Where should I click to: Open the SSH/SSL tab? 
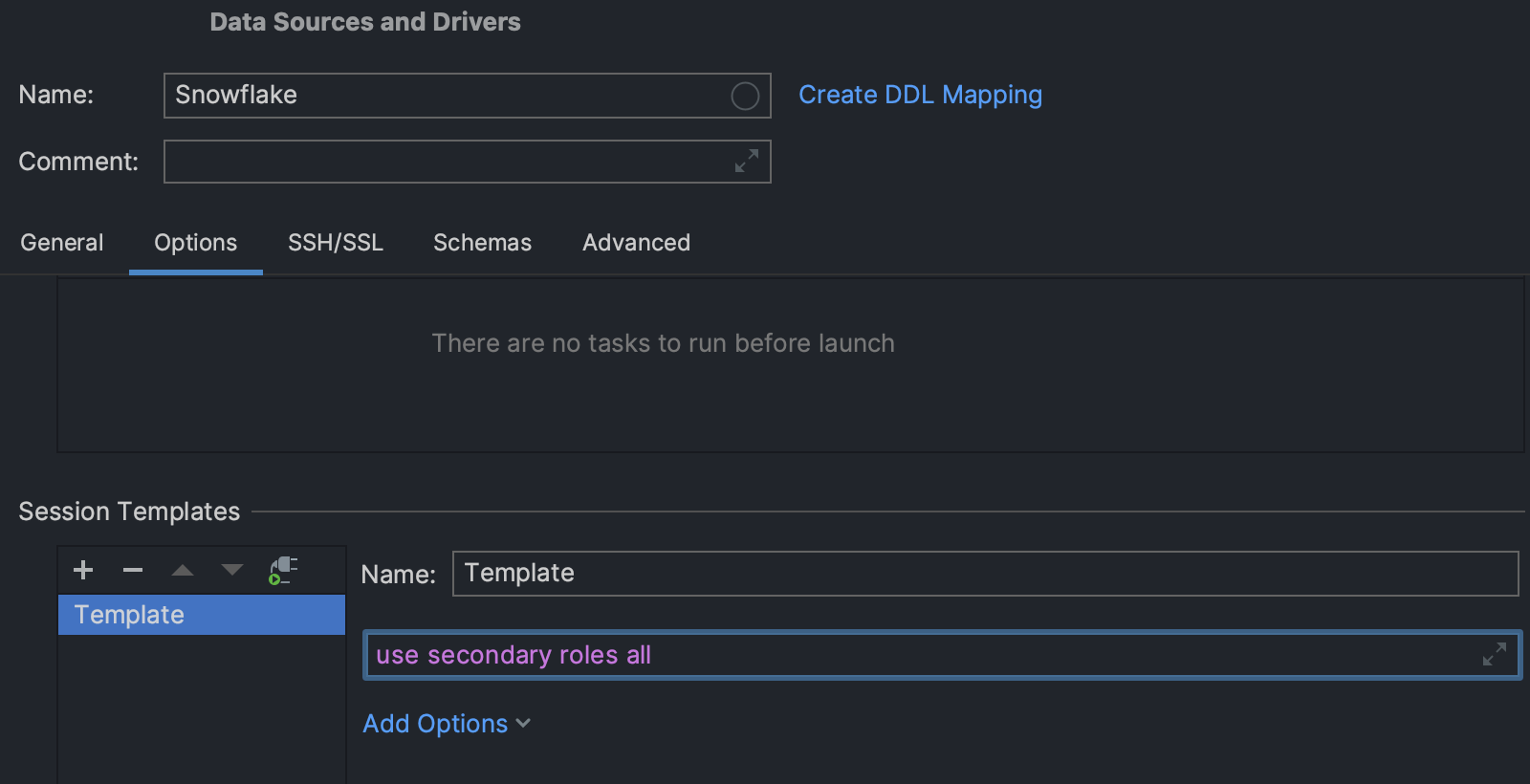click(x=336, y=243)
